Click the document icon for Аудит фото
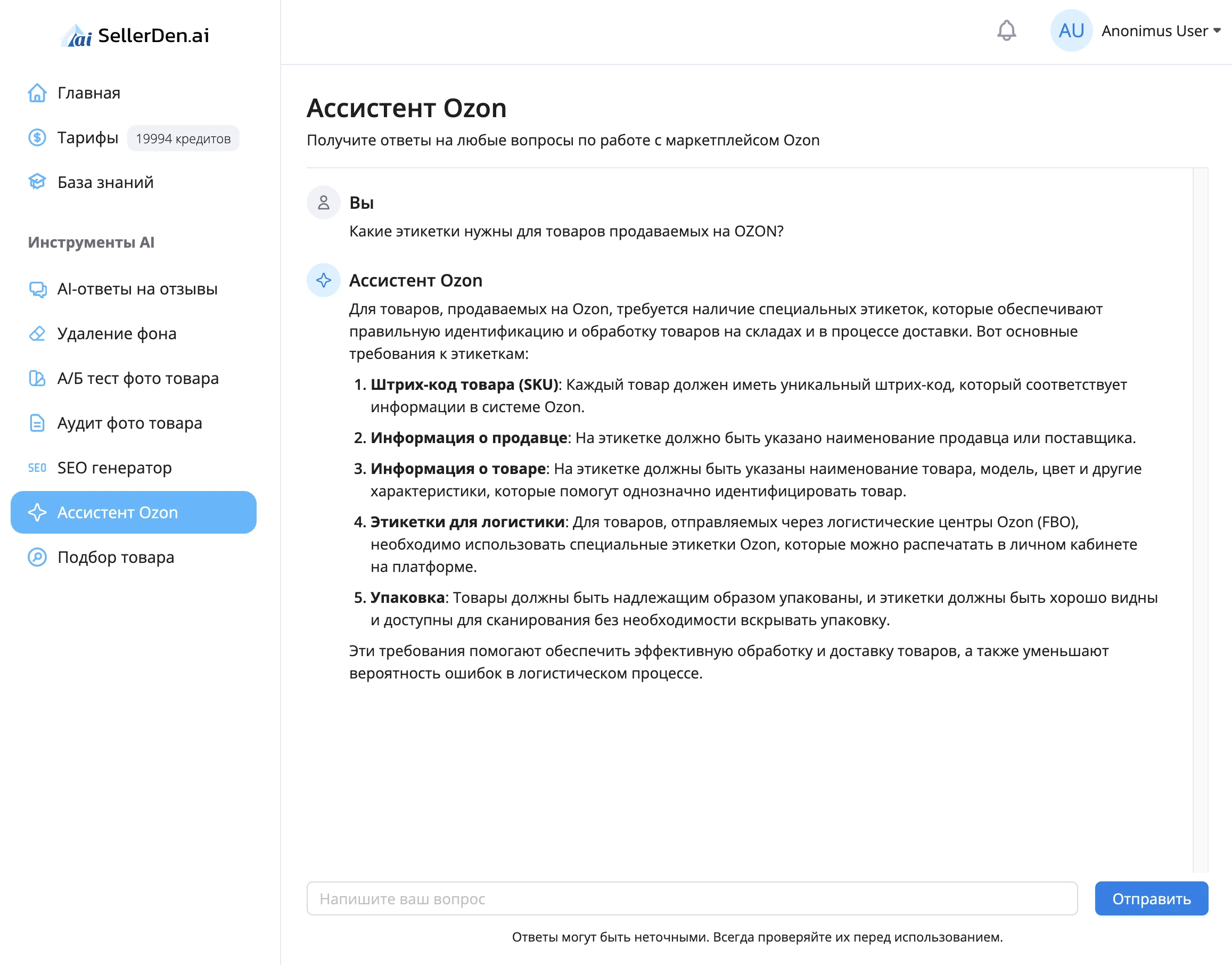 click(37, 423)
